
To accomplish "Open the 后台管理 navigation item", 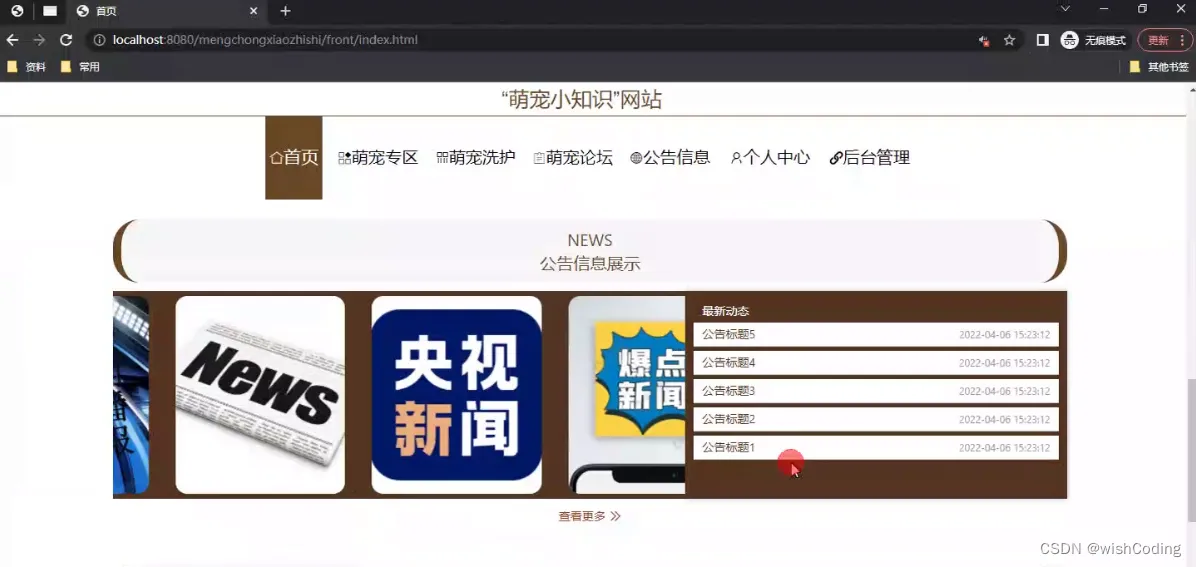I will [870, 158].
